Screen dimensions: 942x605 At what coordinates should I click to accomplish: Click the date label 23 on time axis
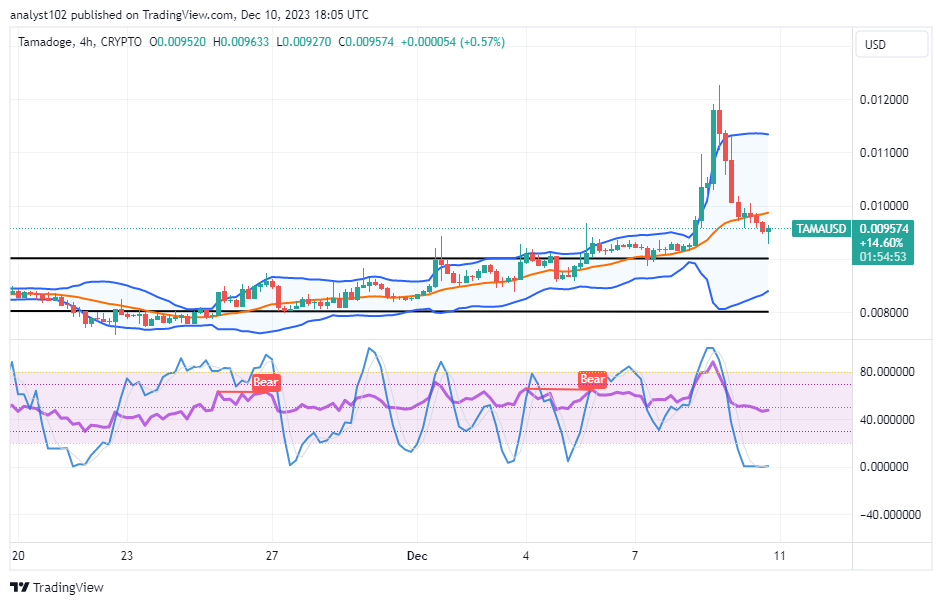click(126, 556)
